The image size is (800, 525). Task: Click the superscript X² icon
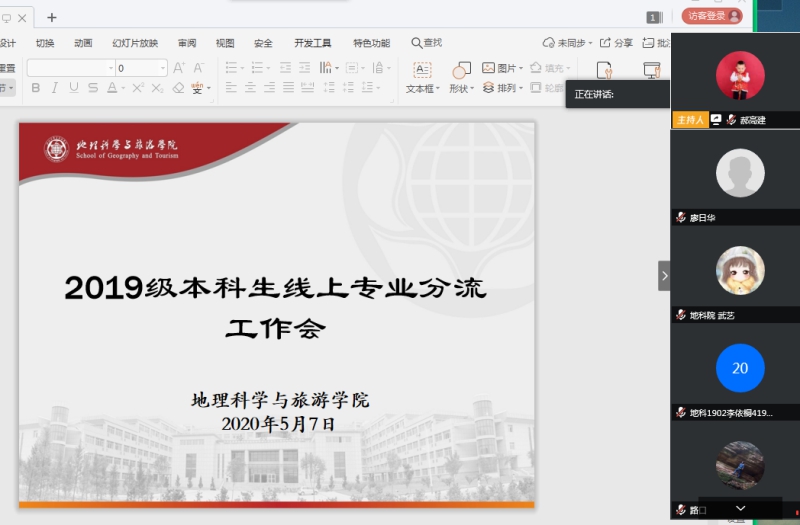[x=139, y=88]
